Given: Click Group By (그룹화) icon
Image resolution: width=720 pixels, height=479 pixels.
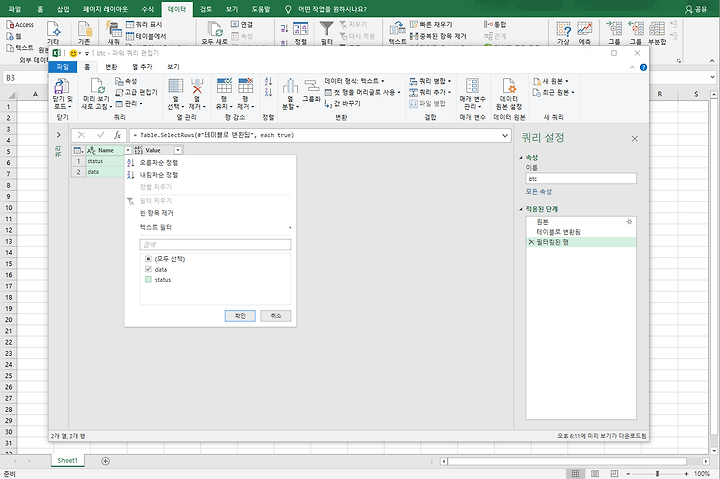Looking at the screenshot, I should coord(311,85).
